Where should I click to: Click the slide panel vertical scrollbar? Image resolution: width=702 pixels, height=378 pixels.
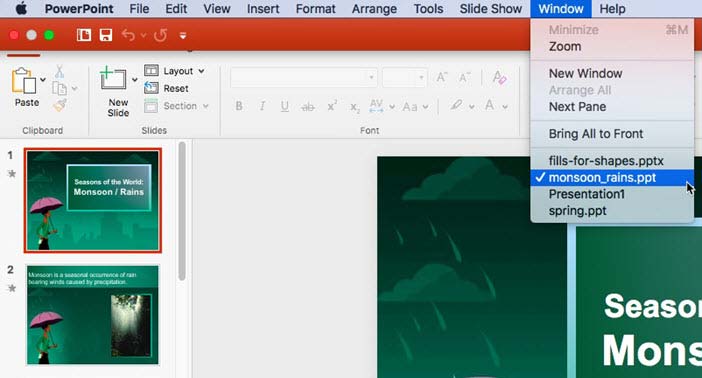pos(182,211)
